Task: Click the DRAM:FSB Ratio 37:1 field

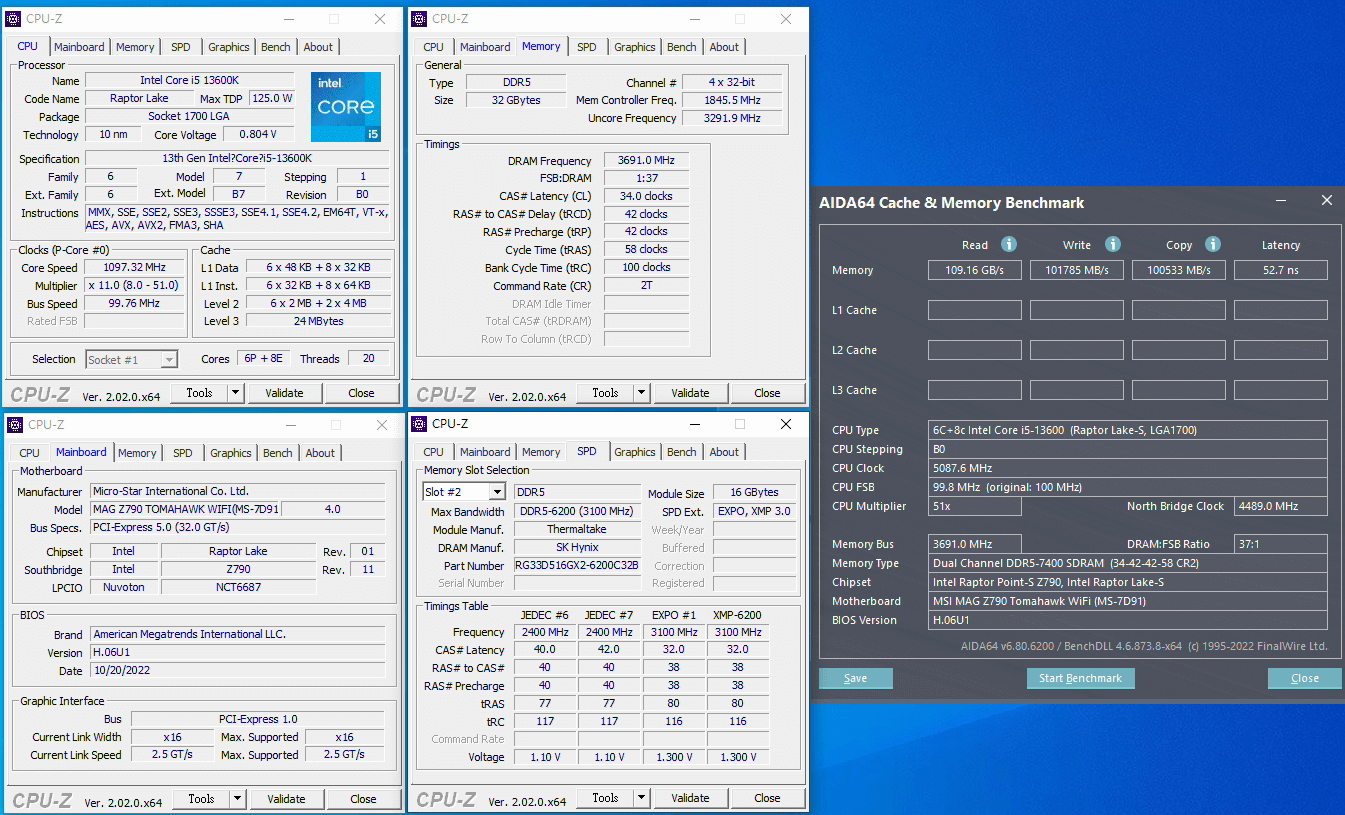Action: (x=1281, y=544)
